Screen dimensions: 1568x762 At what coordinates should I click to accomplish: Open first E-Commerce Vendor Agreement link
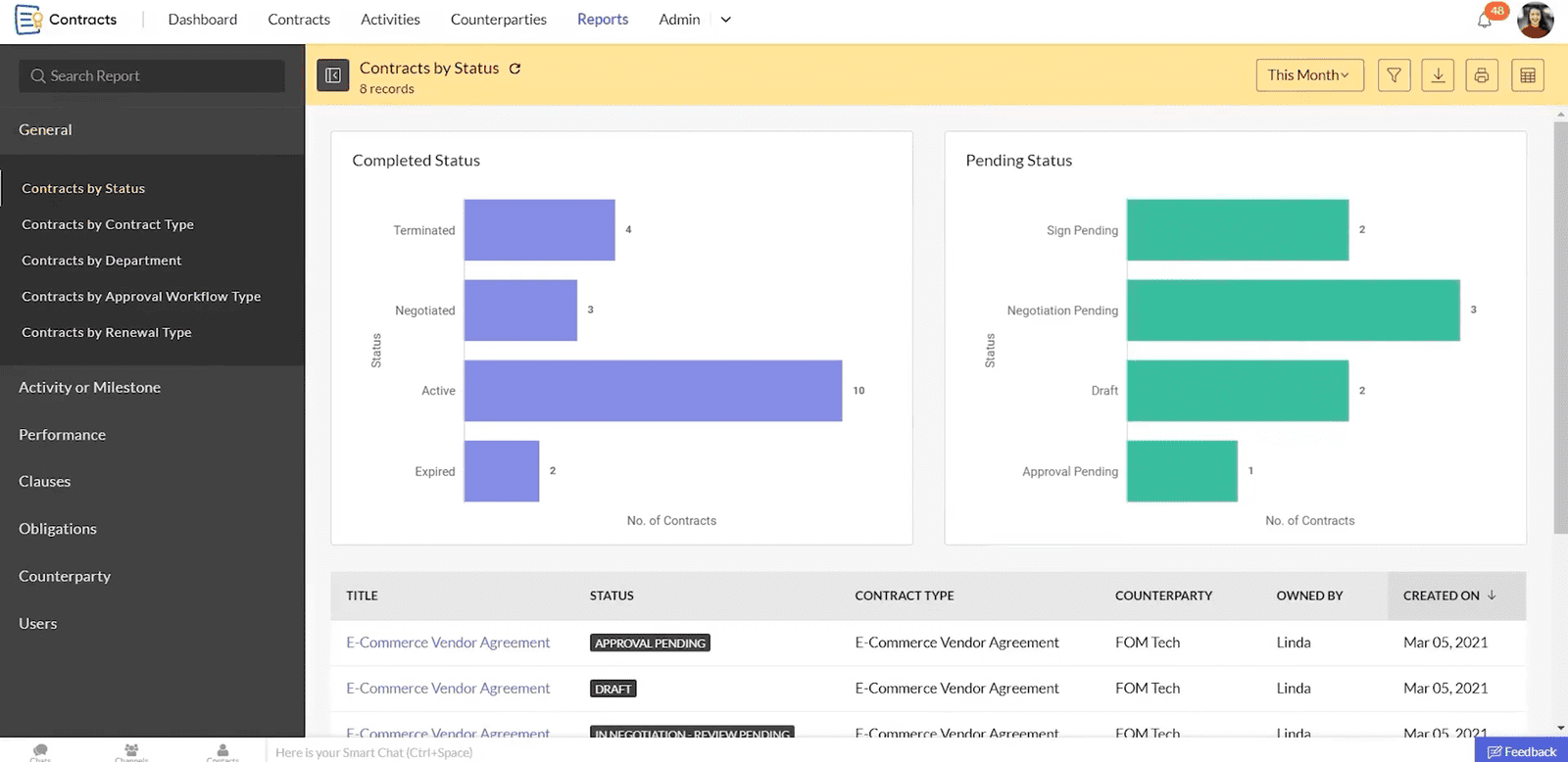tap(448, 643)
